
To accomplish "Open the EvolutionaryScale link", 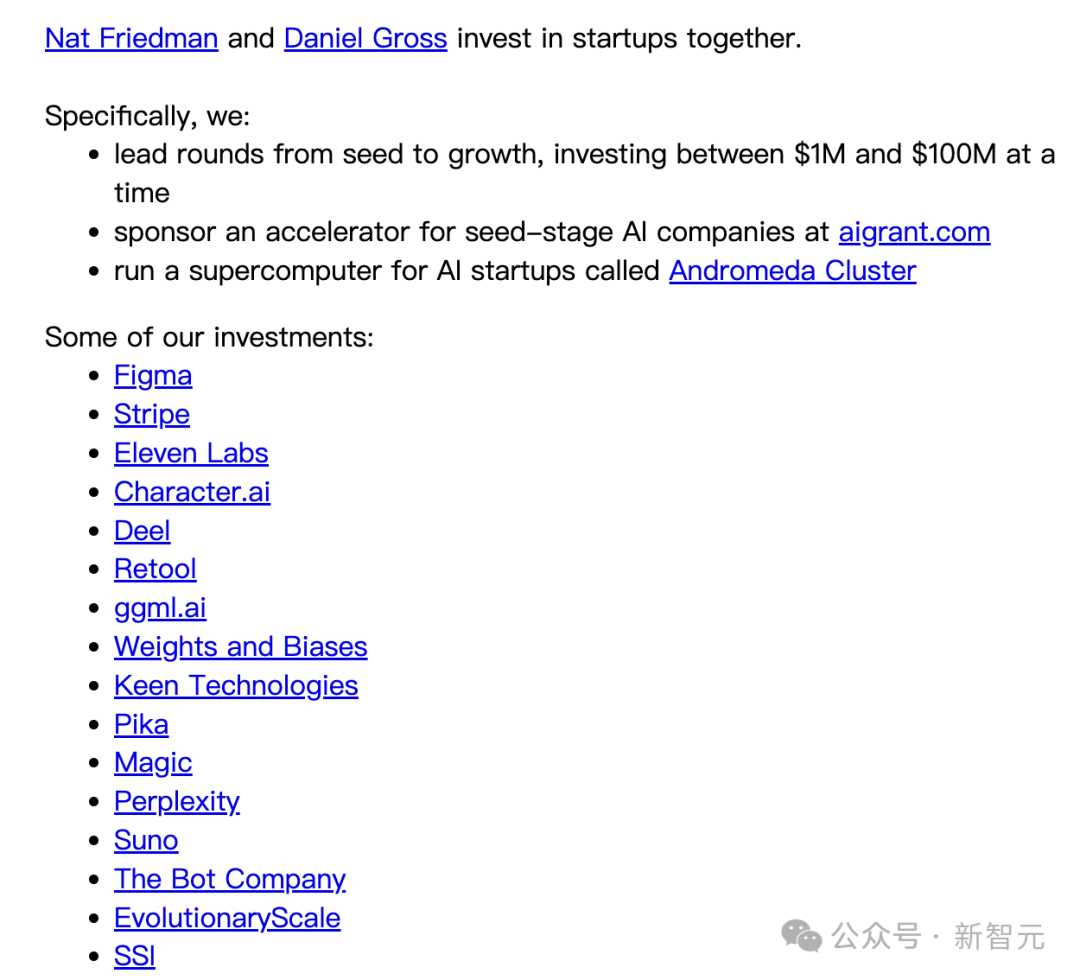I will pyautogui.click(x=227, y=919).
